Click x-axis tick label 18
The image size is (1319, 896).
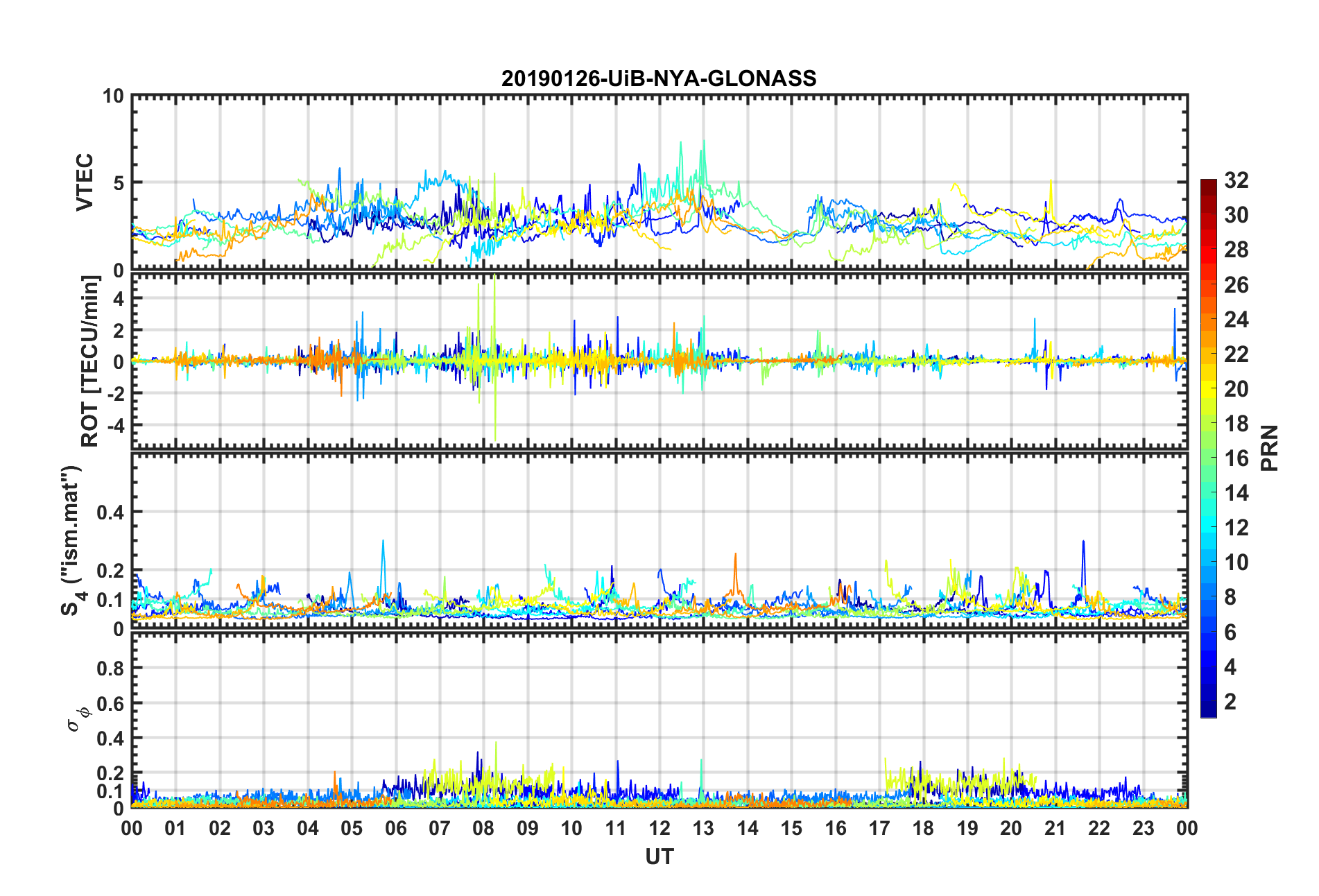(x=923, y=828)
